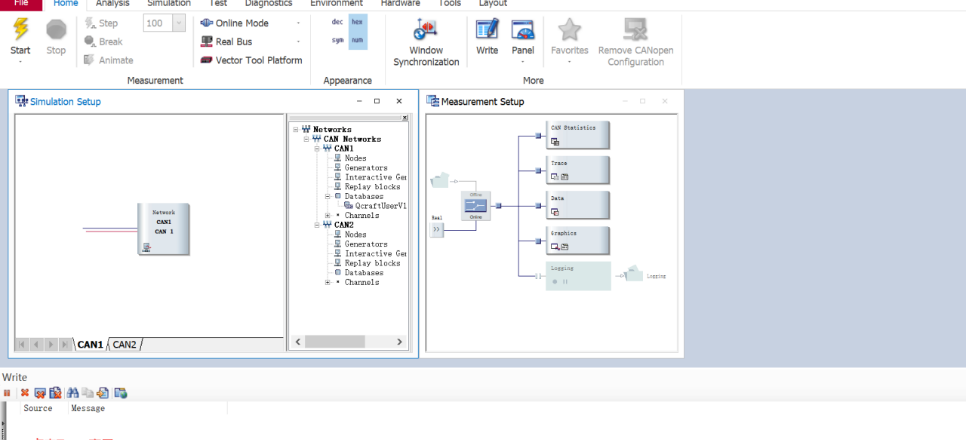Image resolution: width=966 pixels, height=440 pixels.
Task: Collapse Databases under CAN1
Action: tap(327, 197)
